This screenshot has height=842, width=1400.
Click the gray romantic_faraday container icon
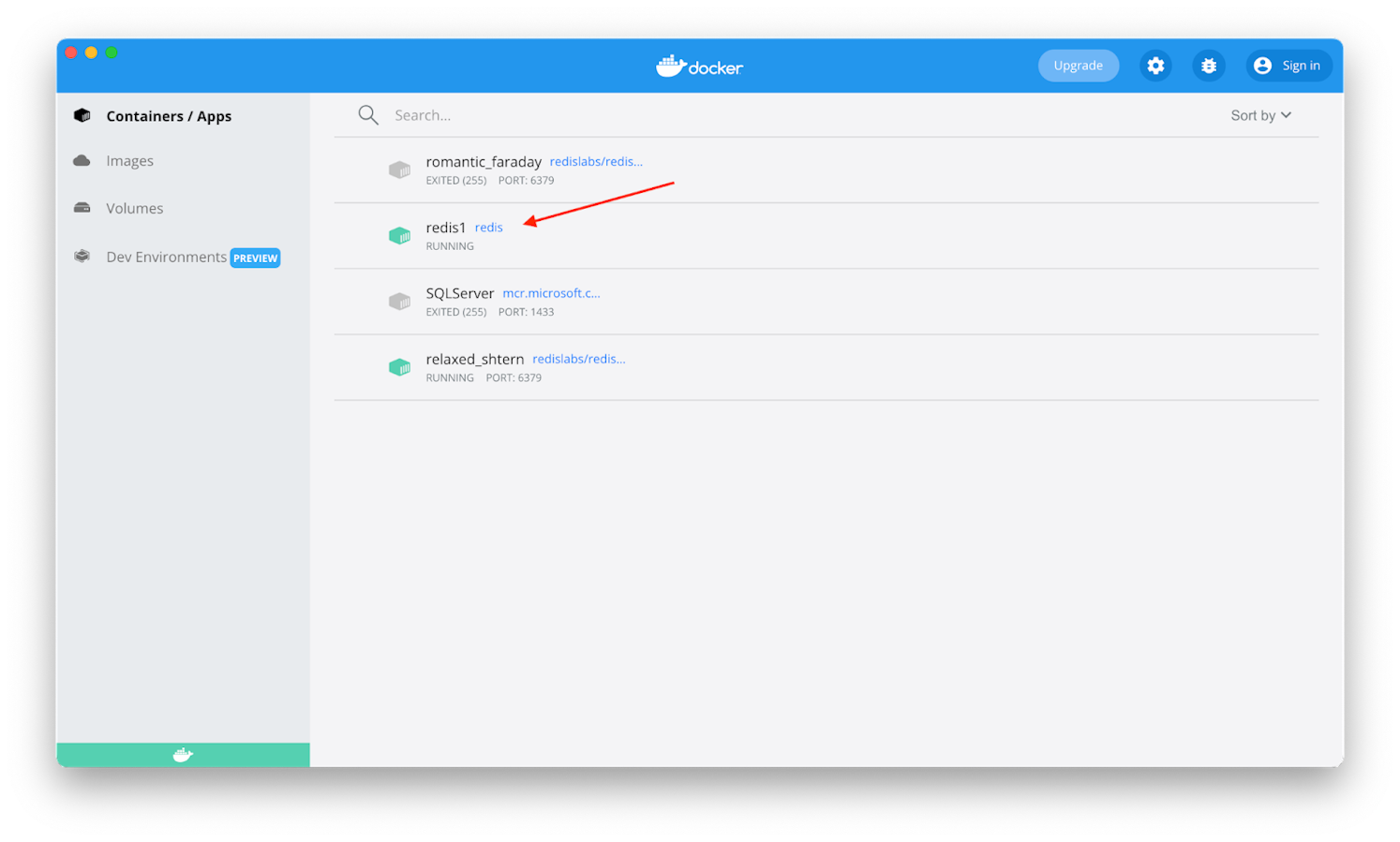click(x=399, y=170)
